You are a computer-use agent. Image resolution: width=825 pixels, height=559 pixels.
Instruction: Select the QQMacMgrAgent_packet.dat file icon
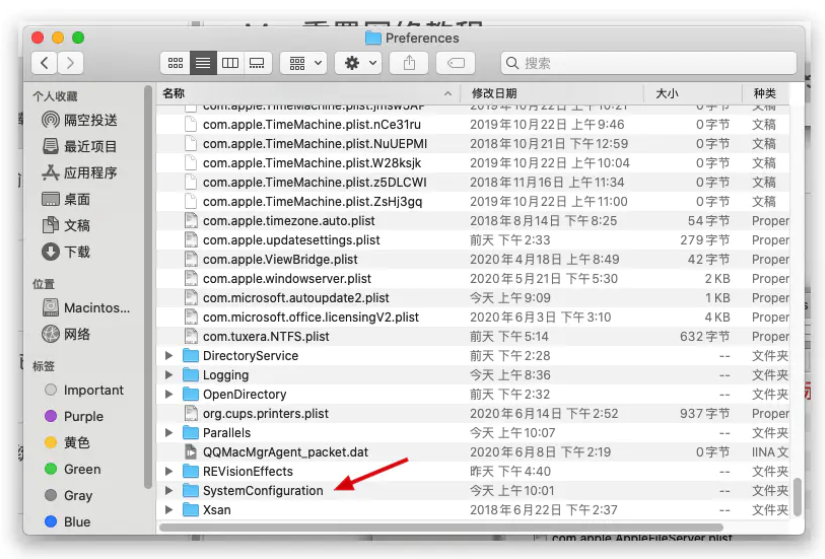(190, 452)
